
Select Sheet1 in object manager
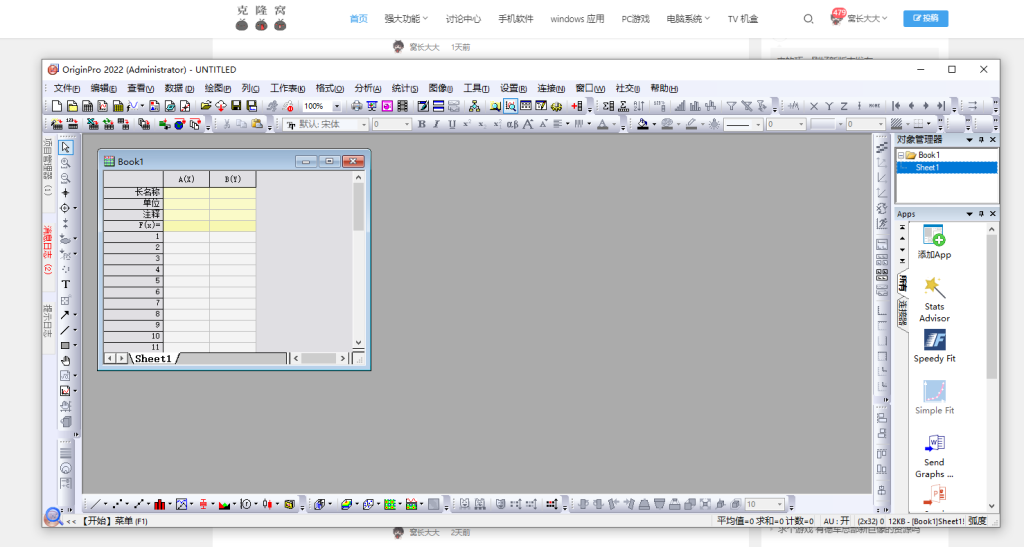click(x=927, y=168)
